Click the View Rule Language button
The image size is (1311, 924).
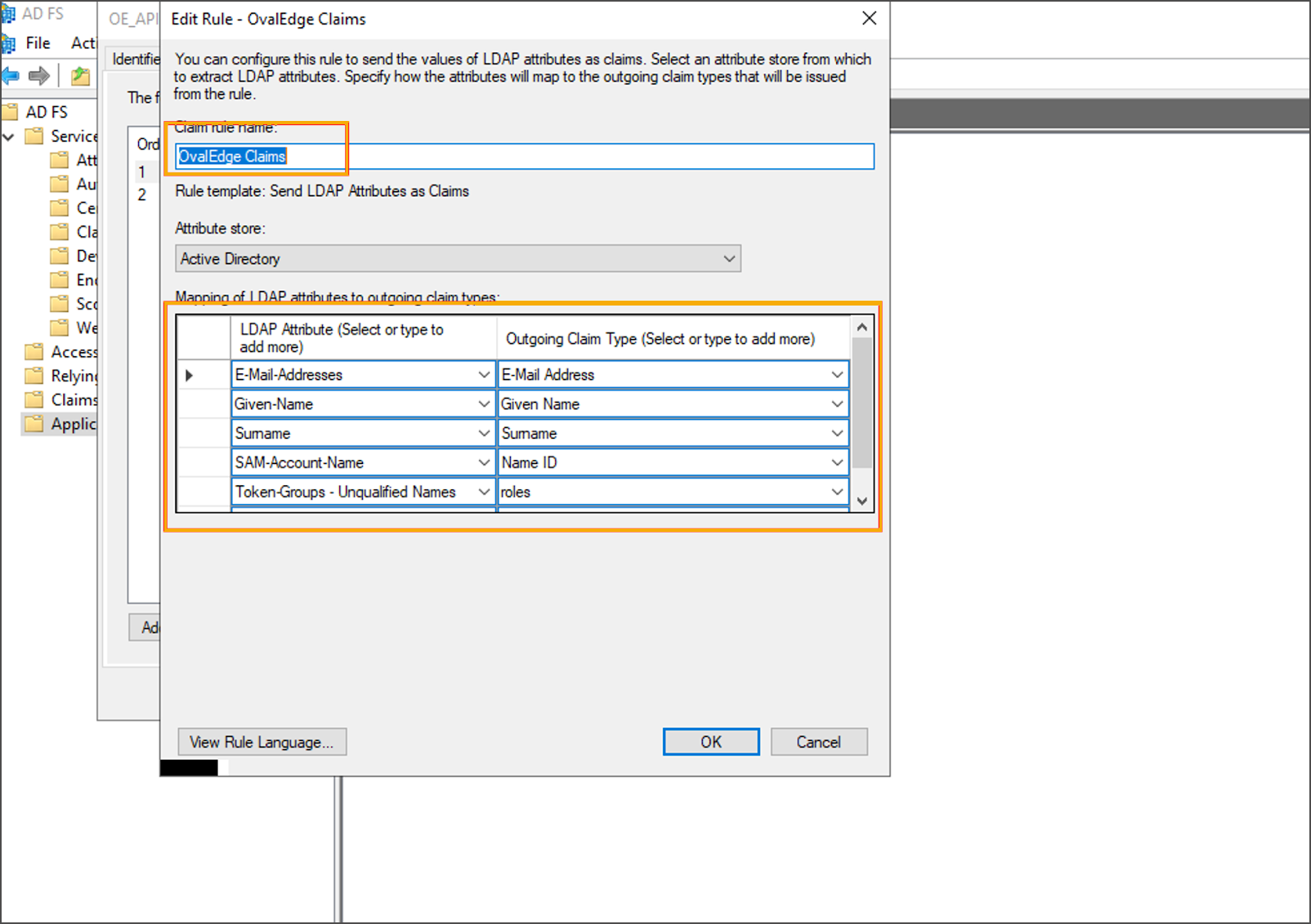pyautogui.click(x=262, y=742)
